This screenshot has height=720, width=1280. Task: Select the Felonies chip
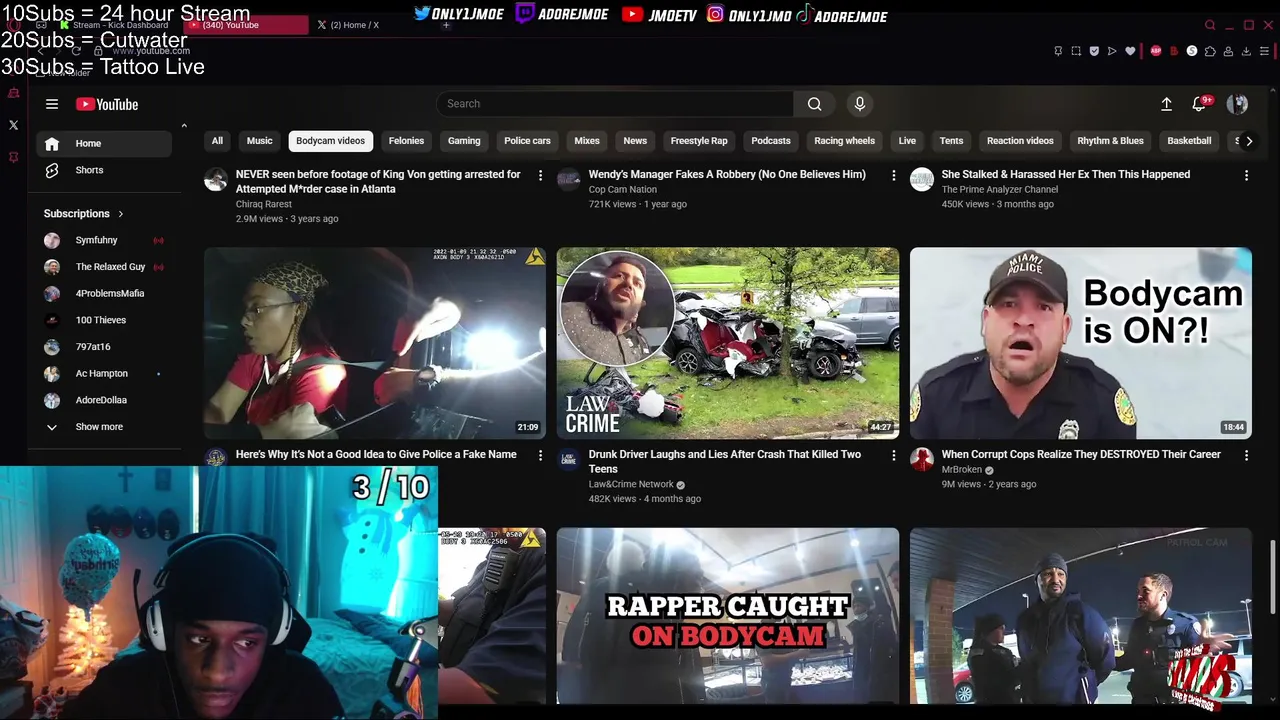(406, 141)
